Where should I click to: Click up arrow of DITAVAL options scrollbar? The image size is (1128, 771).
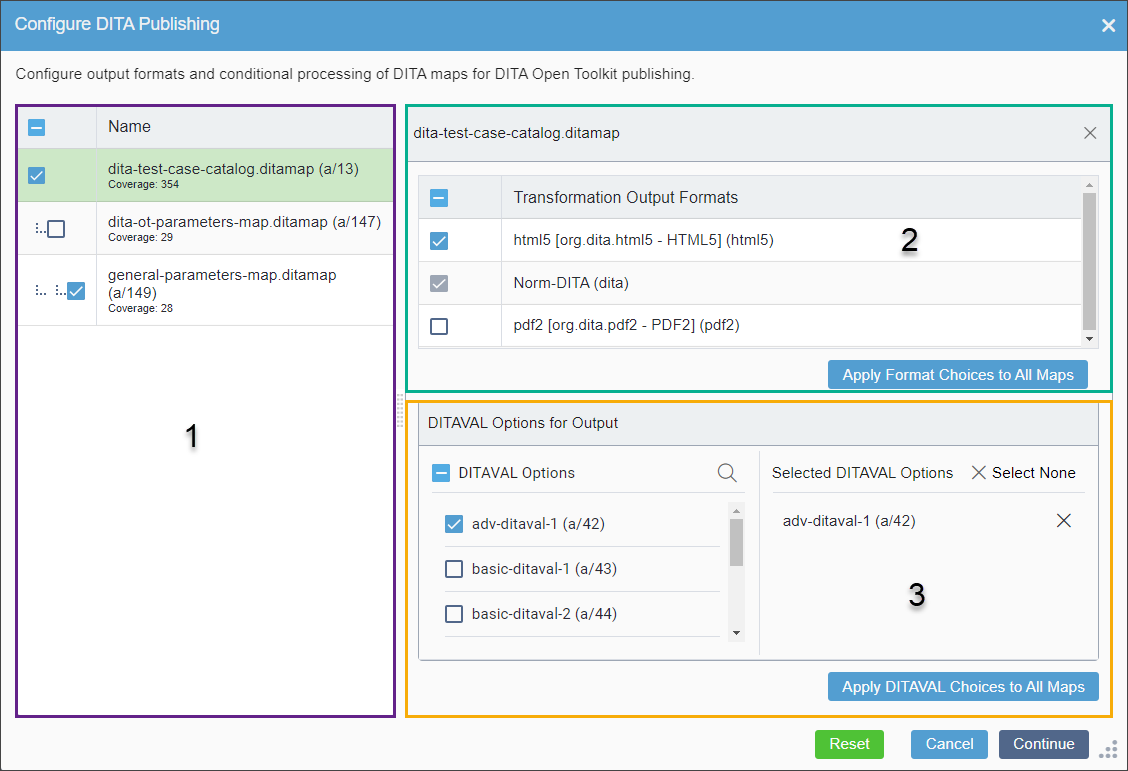click(x=736, y=511)
